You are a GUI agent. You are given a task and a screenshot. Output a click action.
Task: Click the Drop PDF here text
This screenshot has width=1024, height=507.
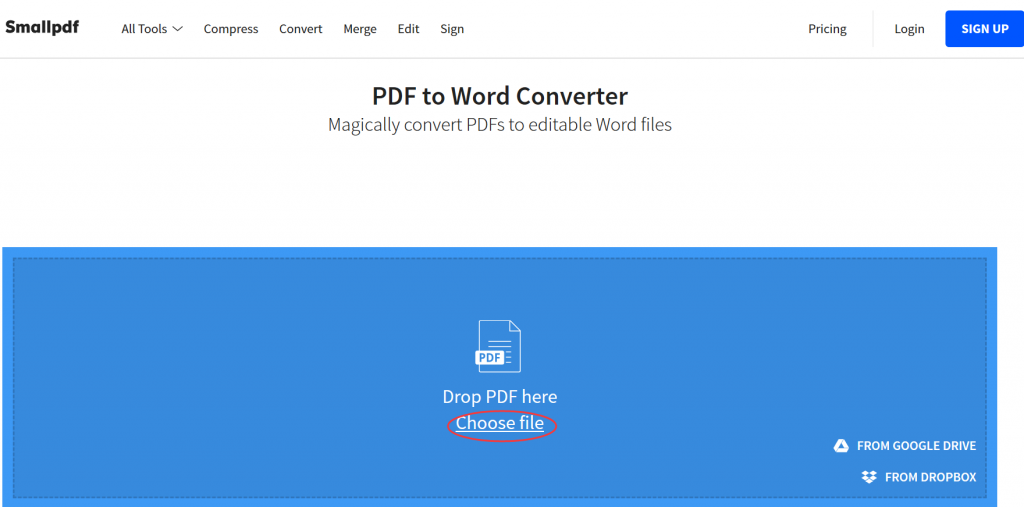(x=500, y=397)
